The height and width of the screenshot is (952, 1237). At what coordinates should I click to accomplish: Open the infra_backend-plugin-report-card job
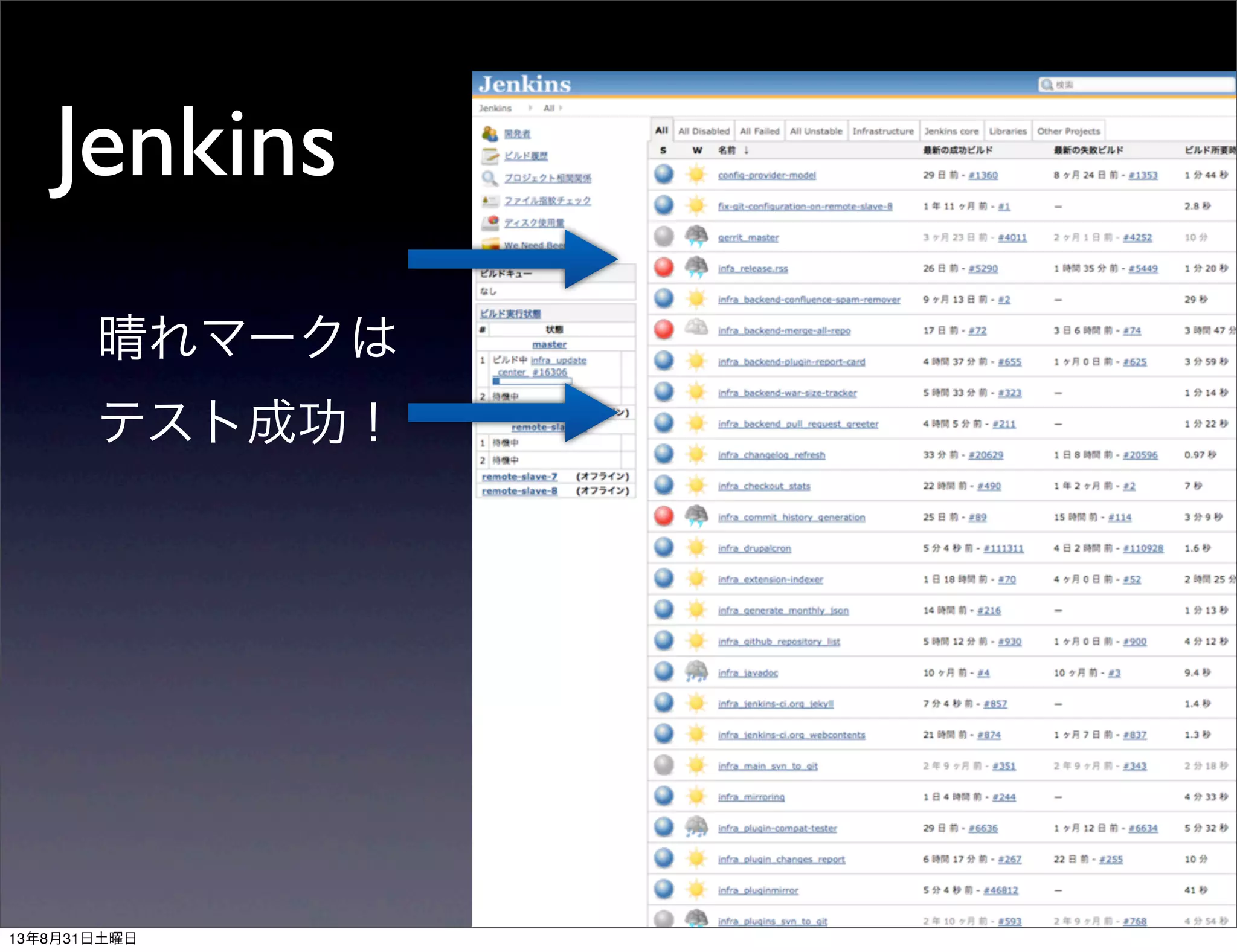pyautogui.click(x=791, y=362)
